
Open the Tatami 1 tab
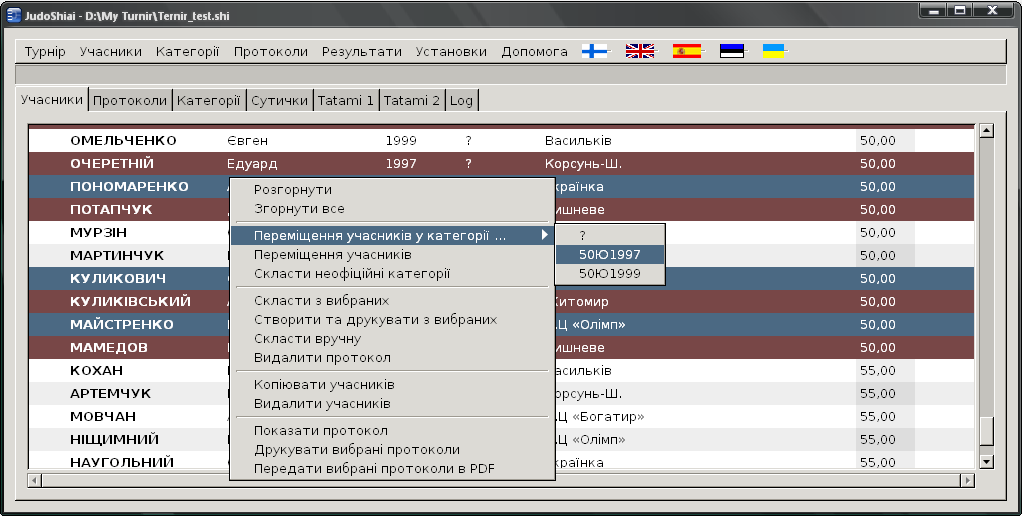[345, 101]
